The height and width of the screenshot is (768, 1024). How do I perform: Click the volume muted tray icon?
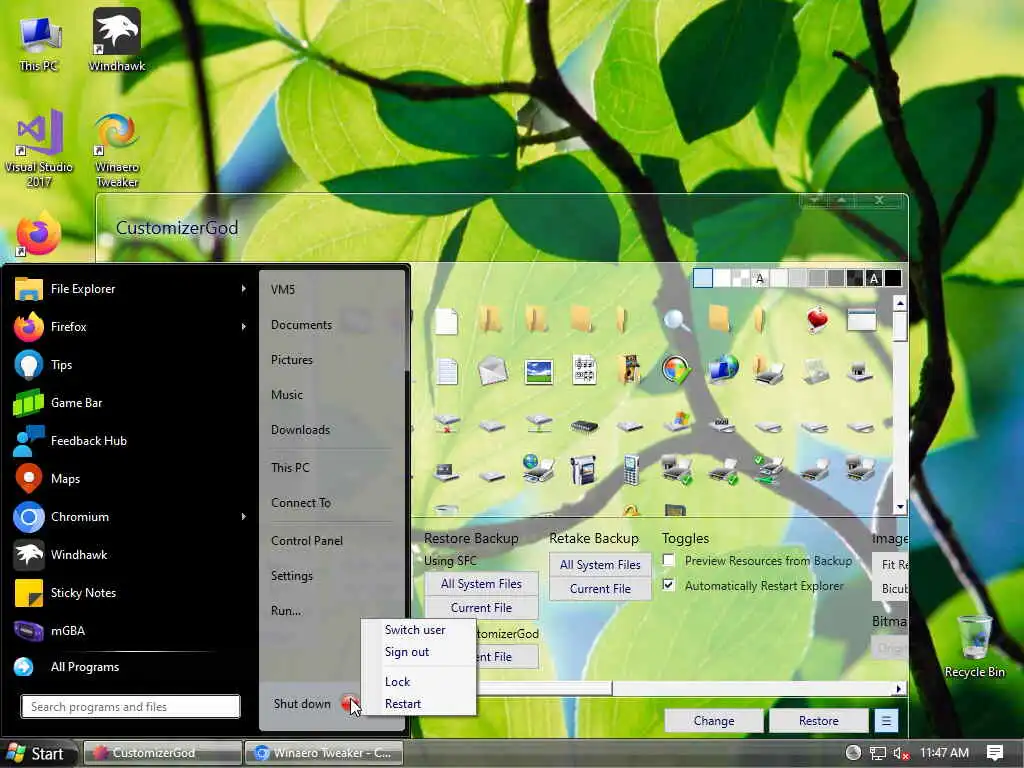[x=901, y=753]
